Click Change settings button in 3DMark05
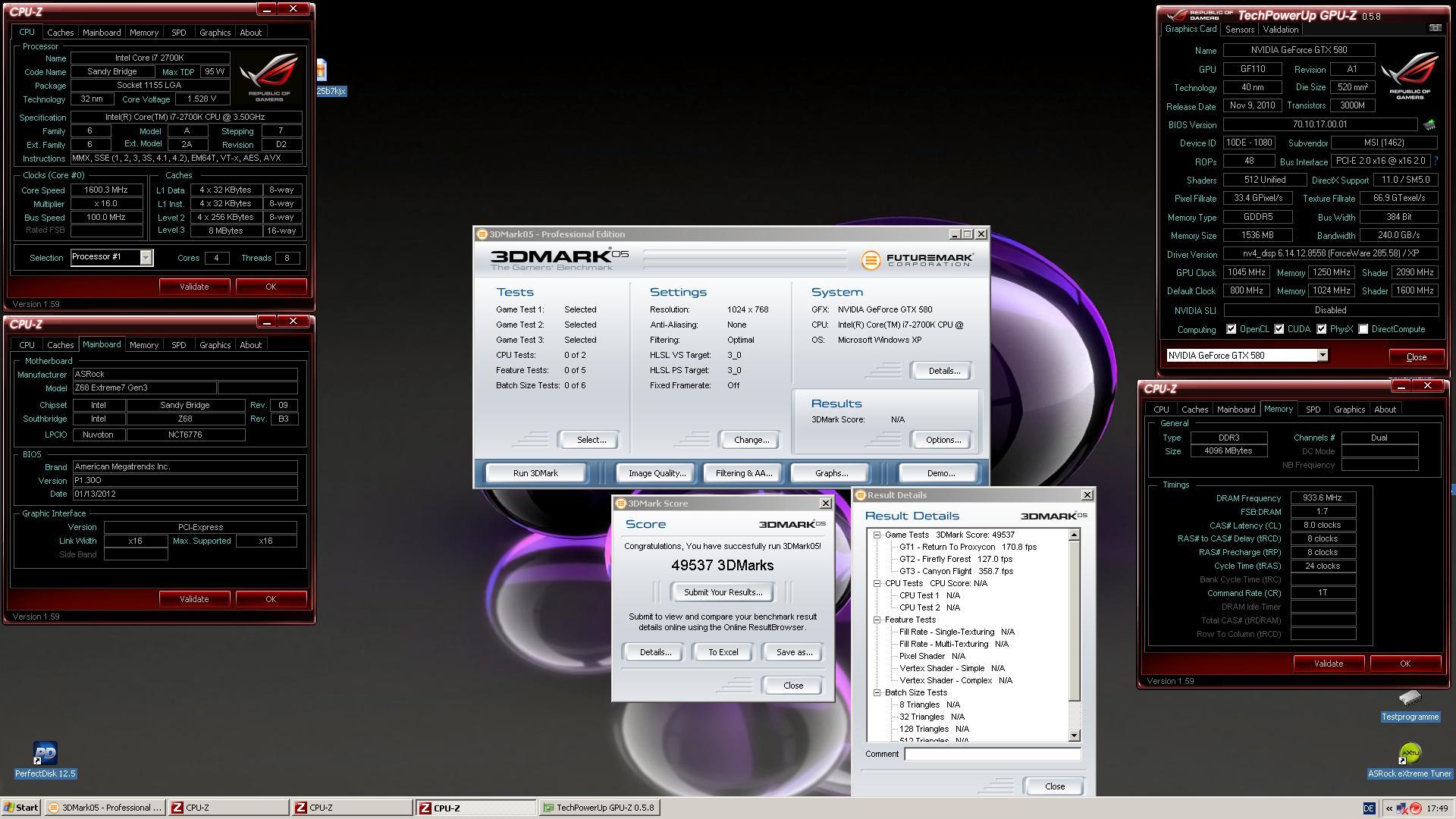 pos(751,440)
